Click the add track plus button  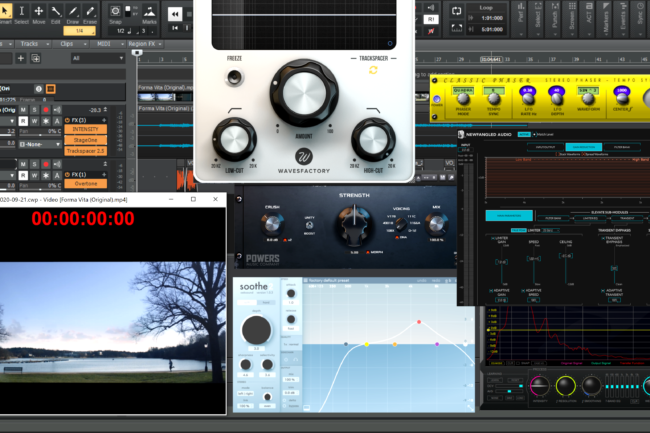(21, 58)
